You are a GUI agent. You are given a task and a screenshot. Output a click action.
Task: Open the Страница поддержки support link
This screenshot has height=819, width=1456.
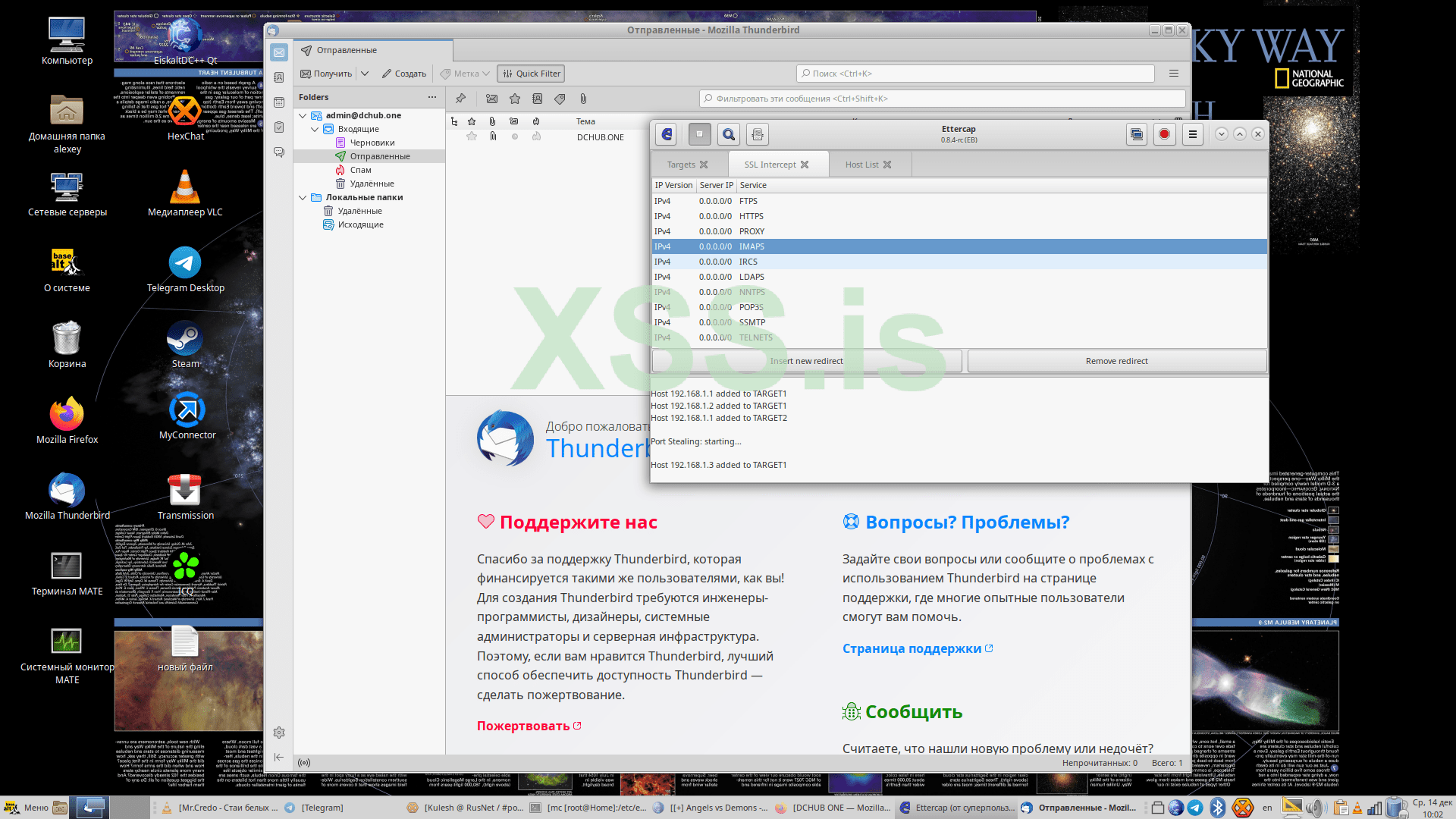912,648
